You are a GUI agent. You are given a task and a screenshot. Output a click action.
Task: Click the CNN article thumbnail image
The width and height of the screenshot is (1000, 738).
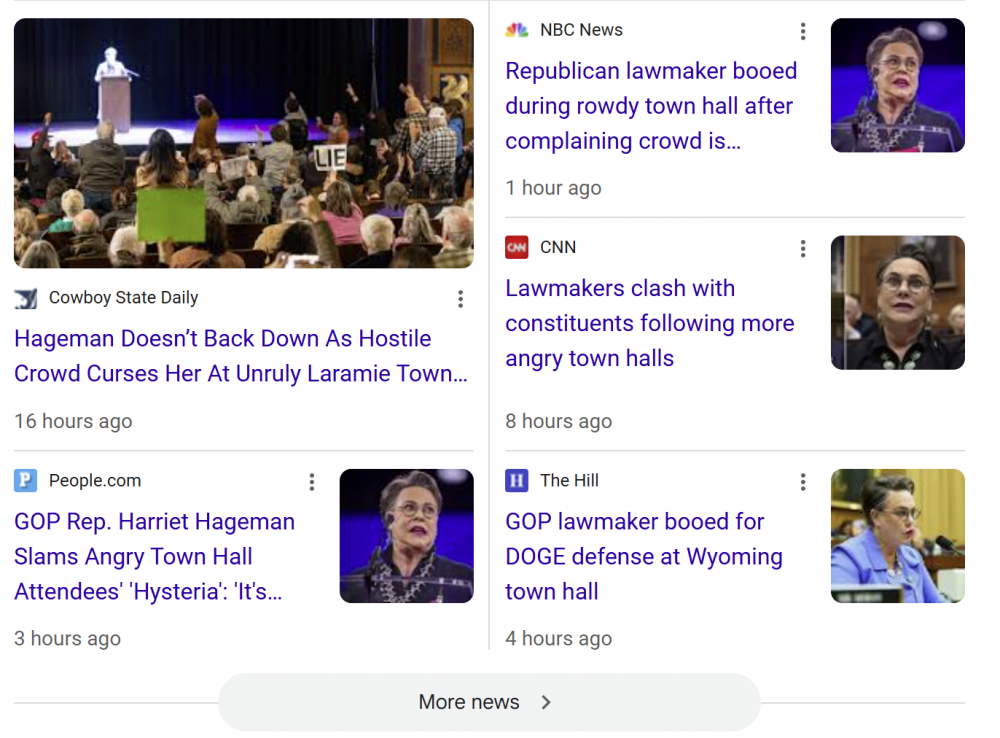click(897, 303)
